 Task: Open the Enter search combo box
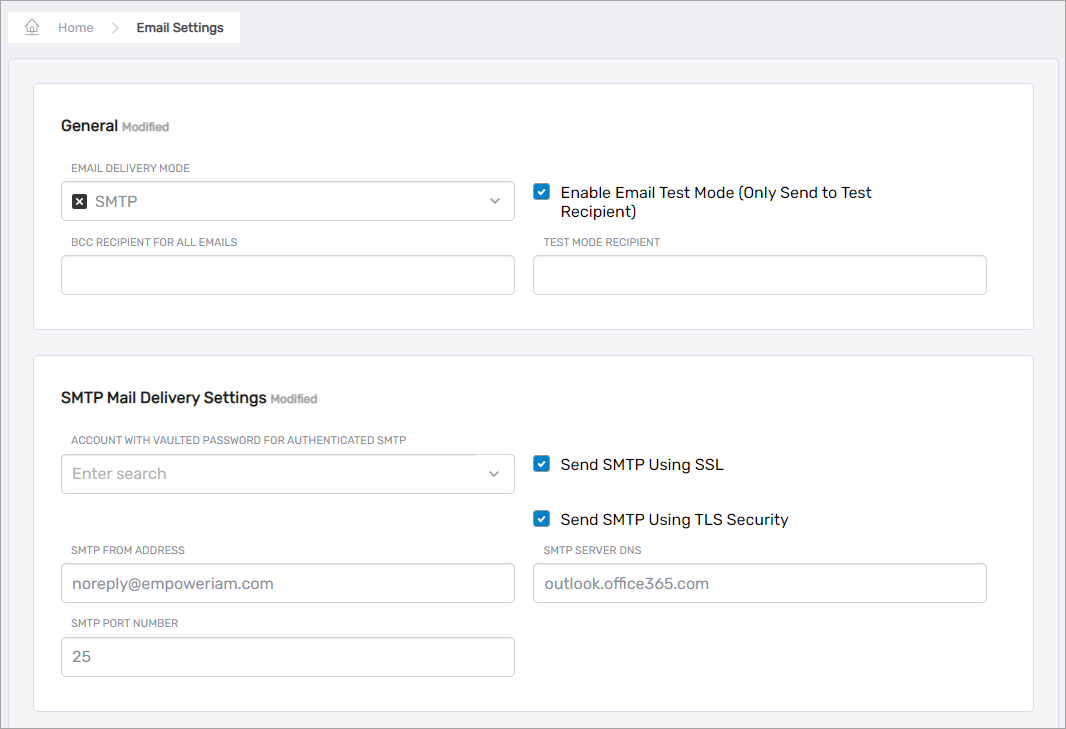coord(288,473)
